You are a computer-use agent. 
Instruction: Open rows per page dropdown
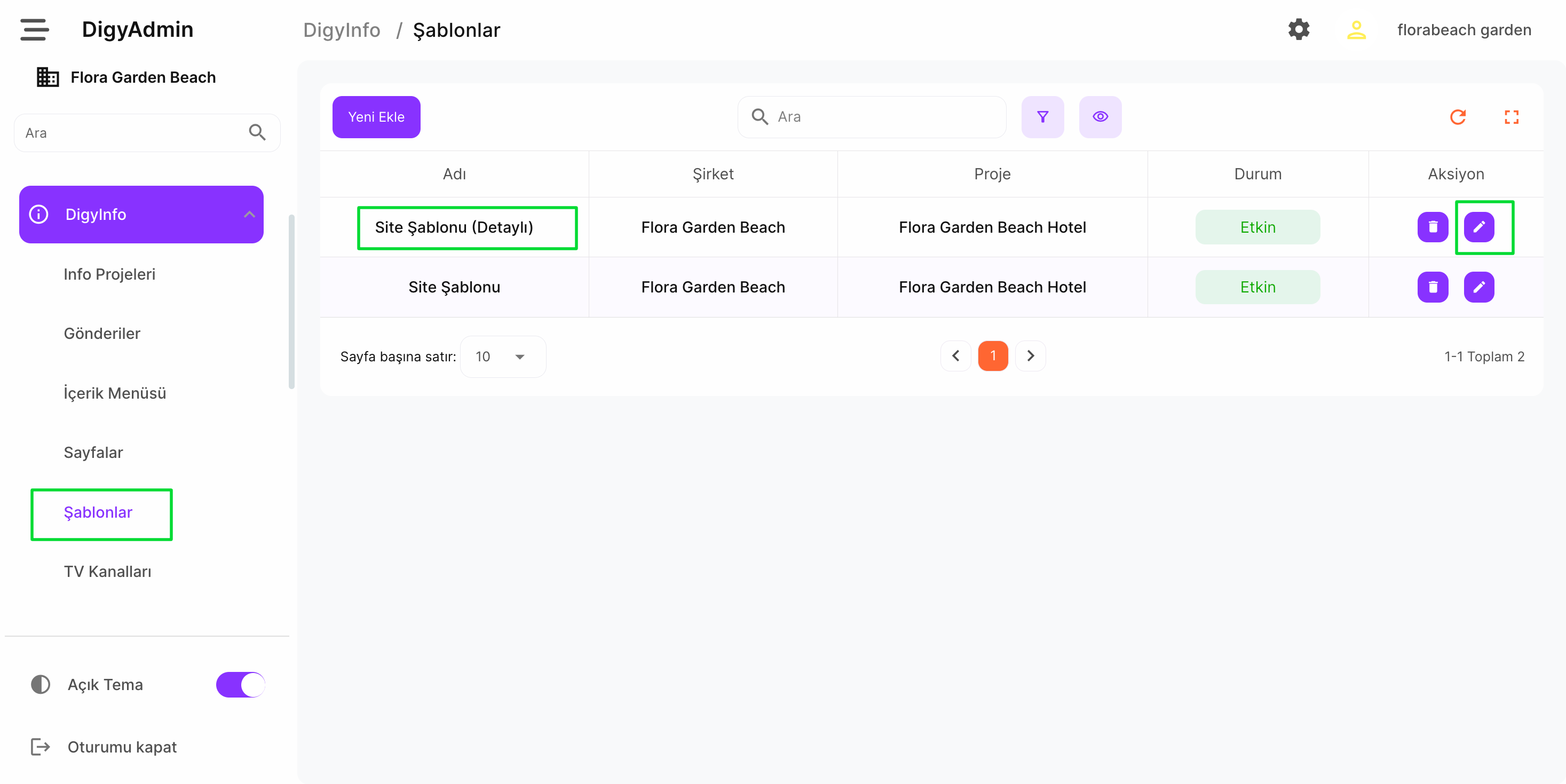coord(502,357)
